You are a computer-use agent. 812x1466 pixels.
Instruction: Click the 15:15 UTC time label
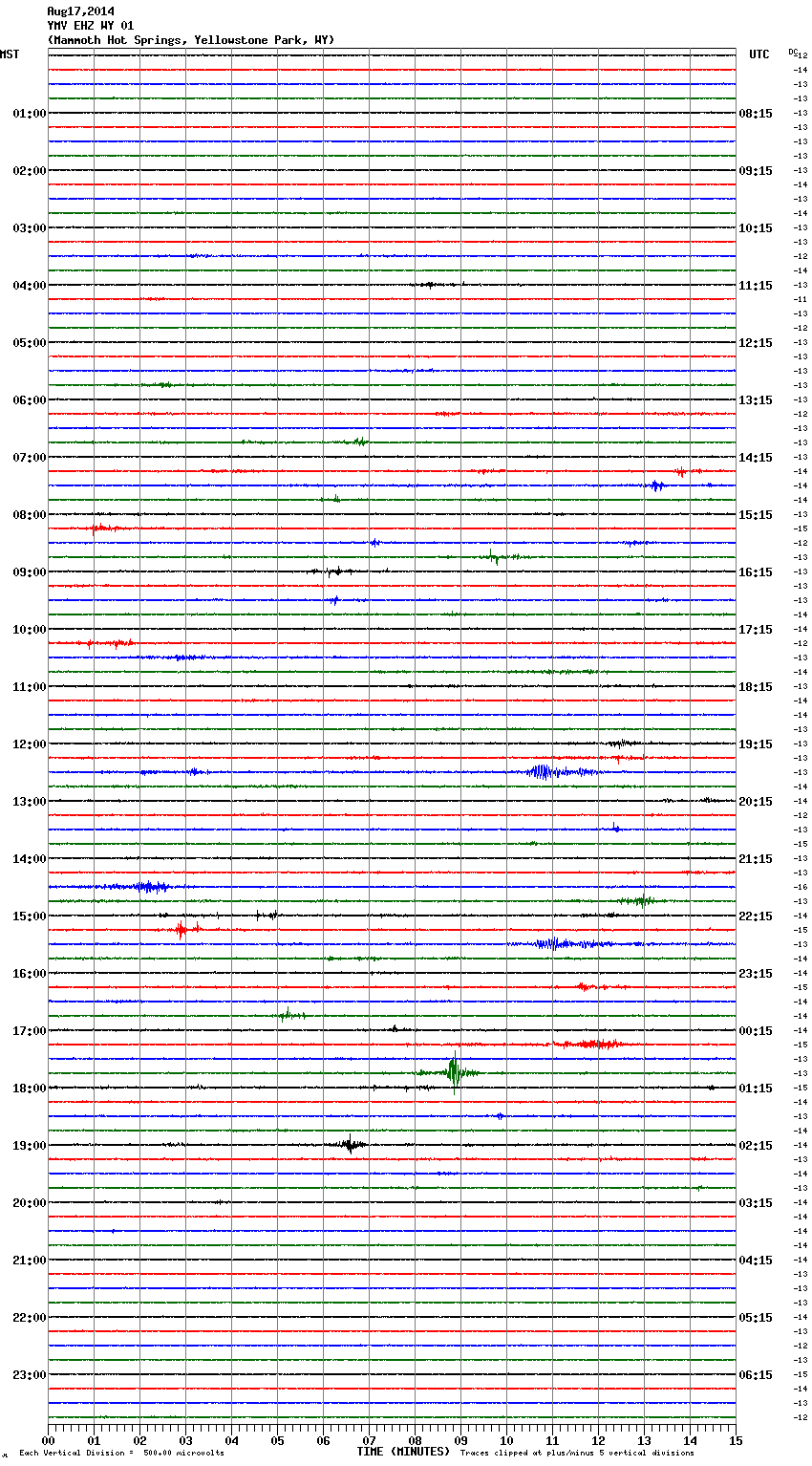click(756, 515)
